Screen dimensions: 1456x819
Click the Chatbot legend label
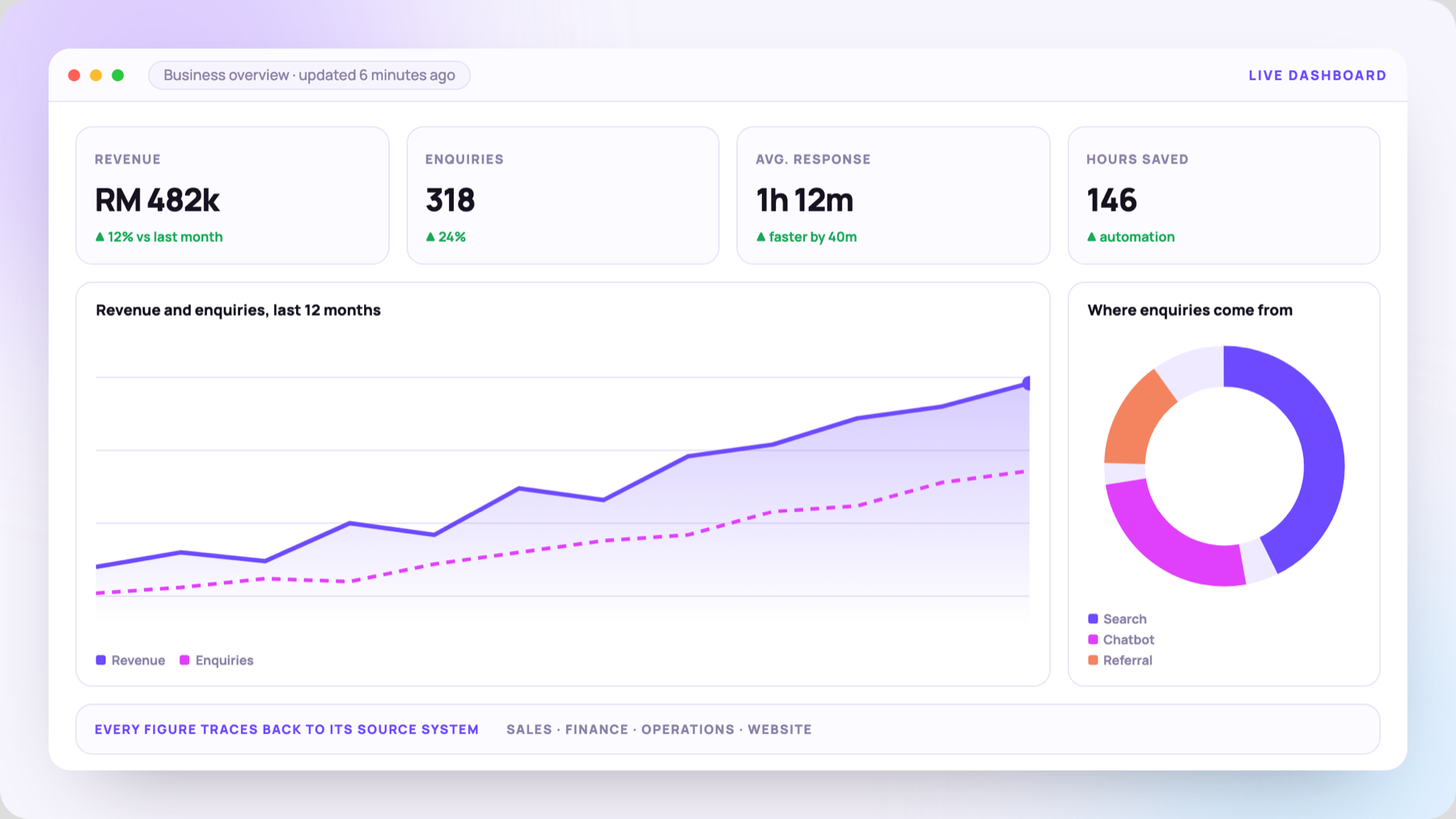(x=1128, y=639)
